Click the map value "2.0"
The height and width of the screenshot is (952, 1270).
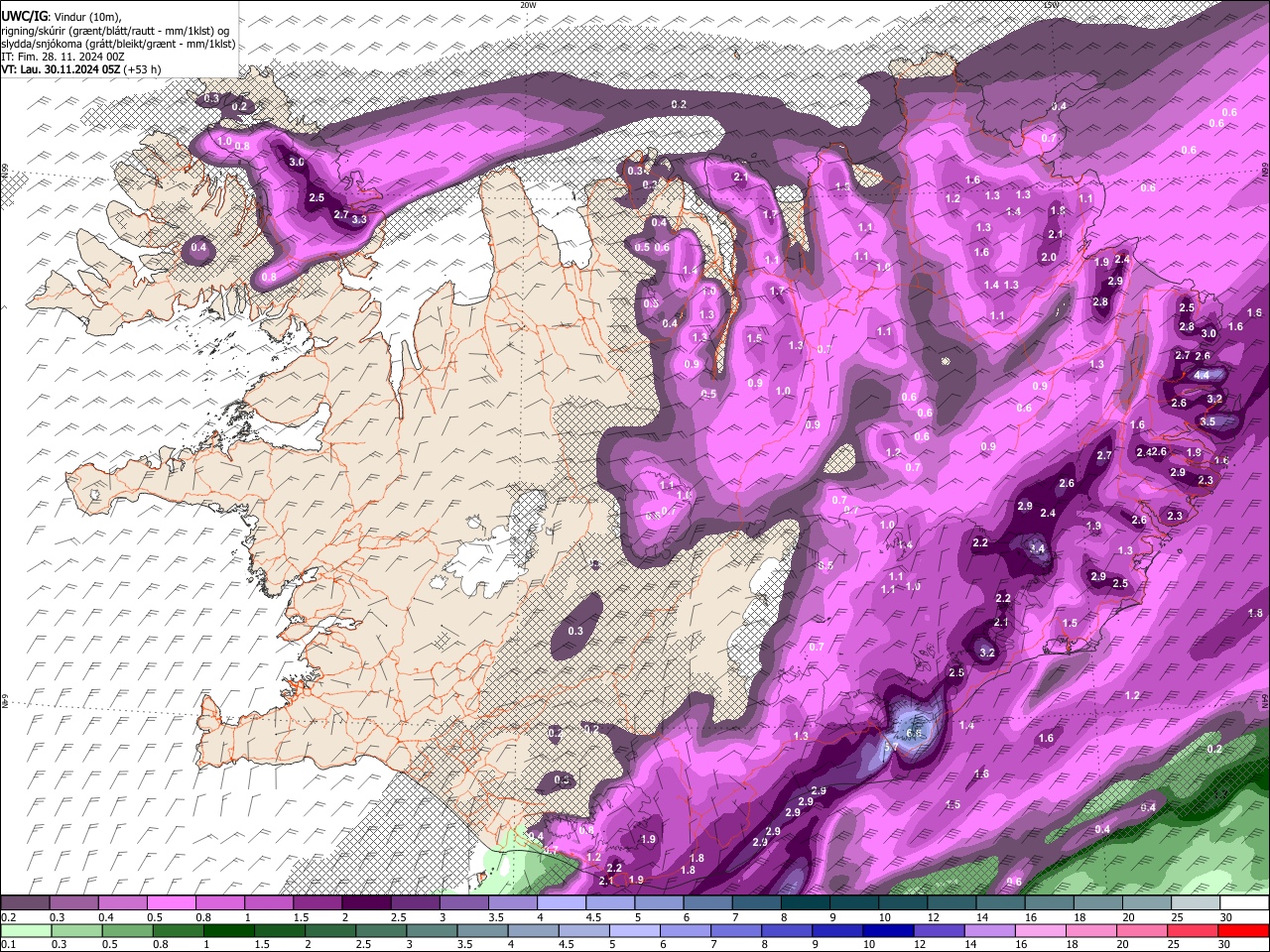1048,257
